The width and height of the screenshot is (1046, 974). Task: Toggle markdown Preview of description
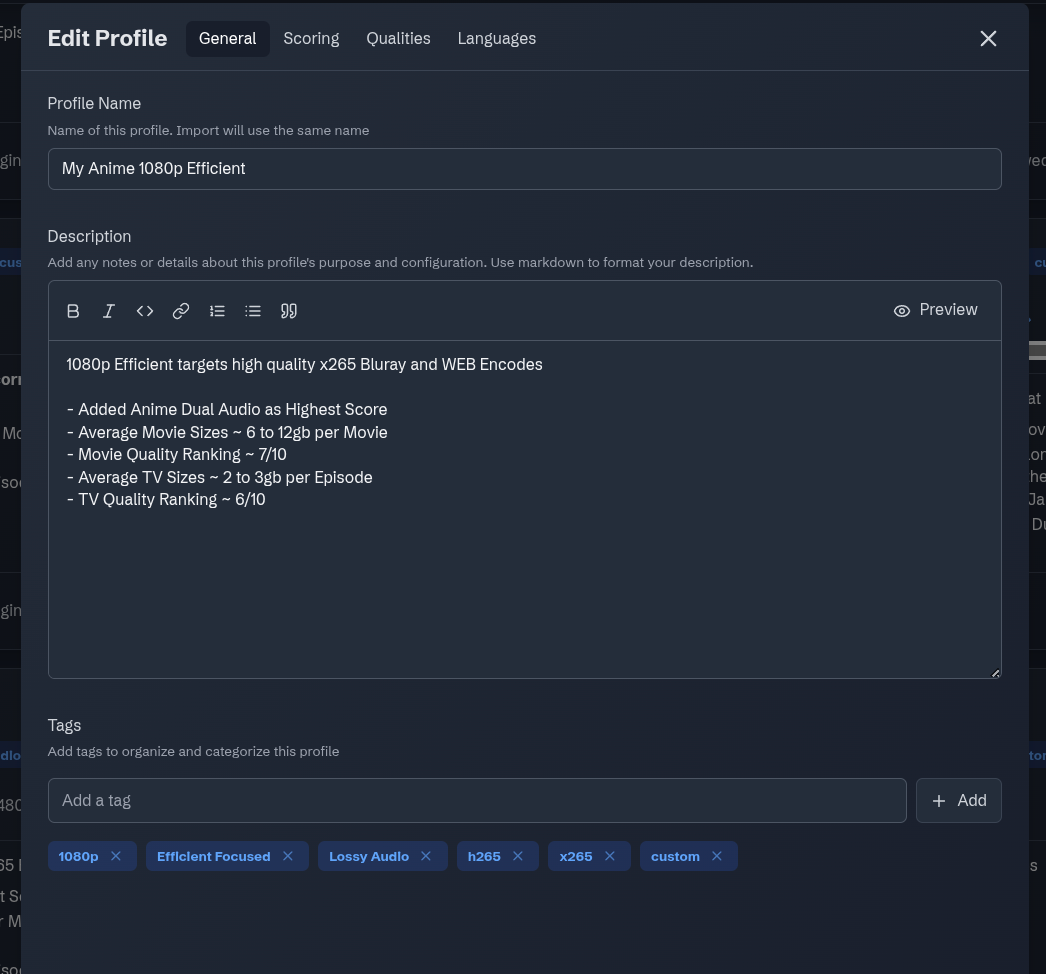[936, 310]
